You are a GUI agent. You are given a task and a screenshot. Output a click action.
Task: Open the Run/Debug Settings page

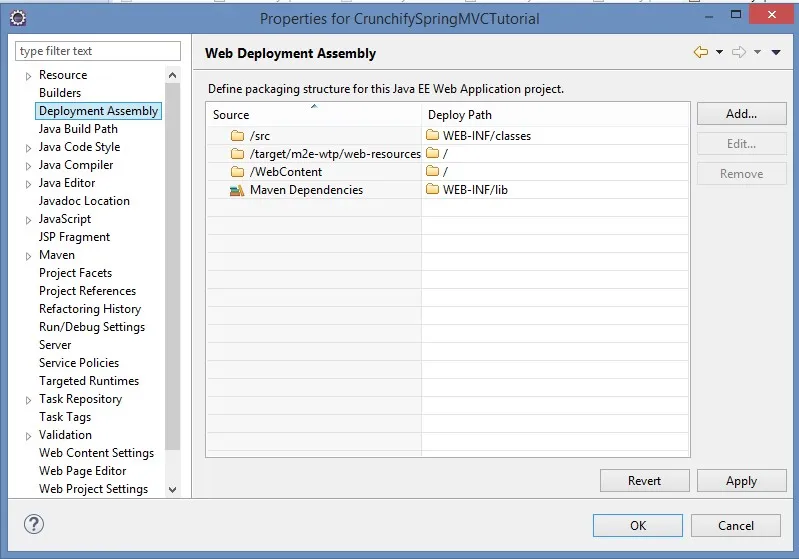point(92,327)
